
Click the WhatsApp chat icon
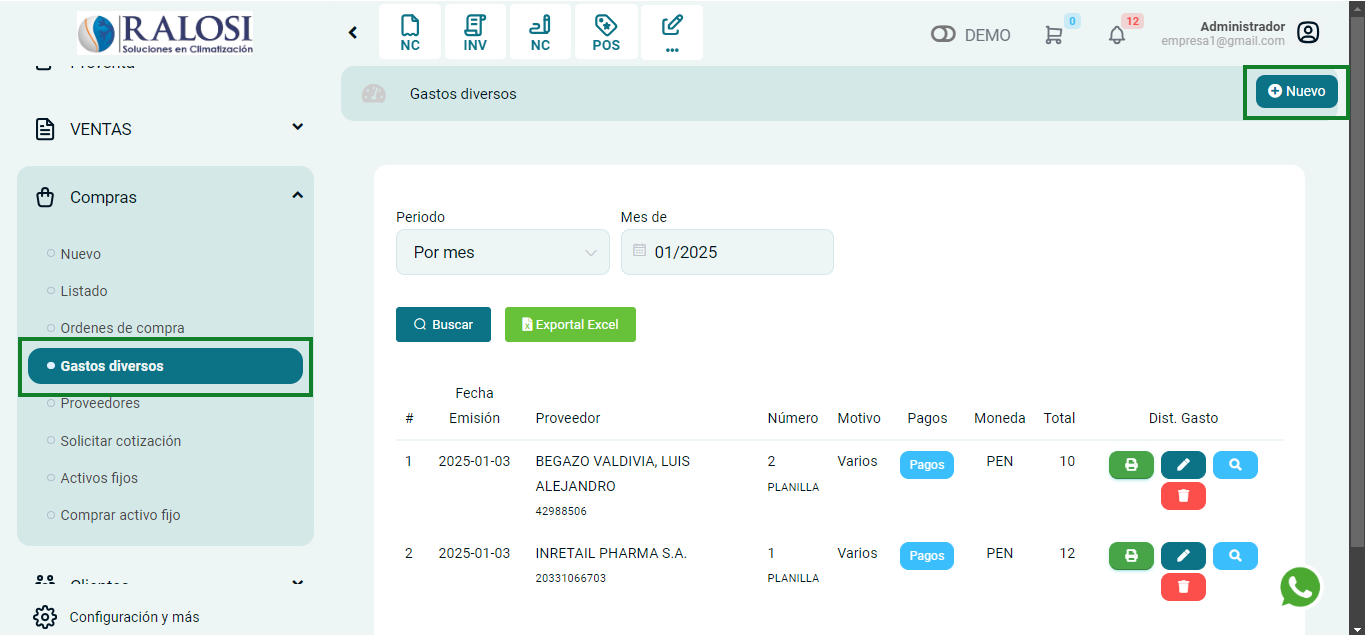coord(1300,588)
